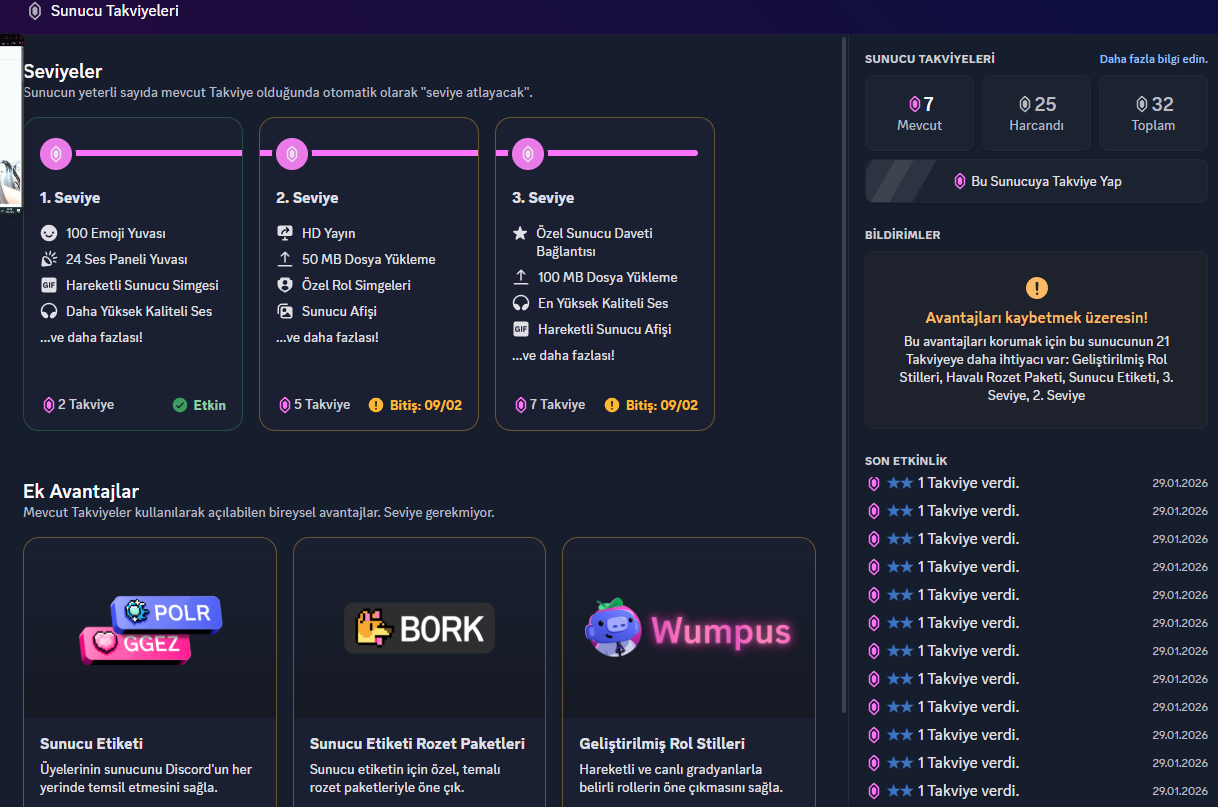Click the BİLDİRİMLER section label
This screenshot has height=807, width=1218.
(902, 235)
